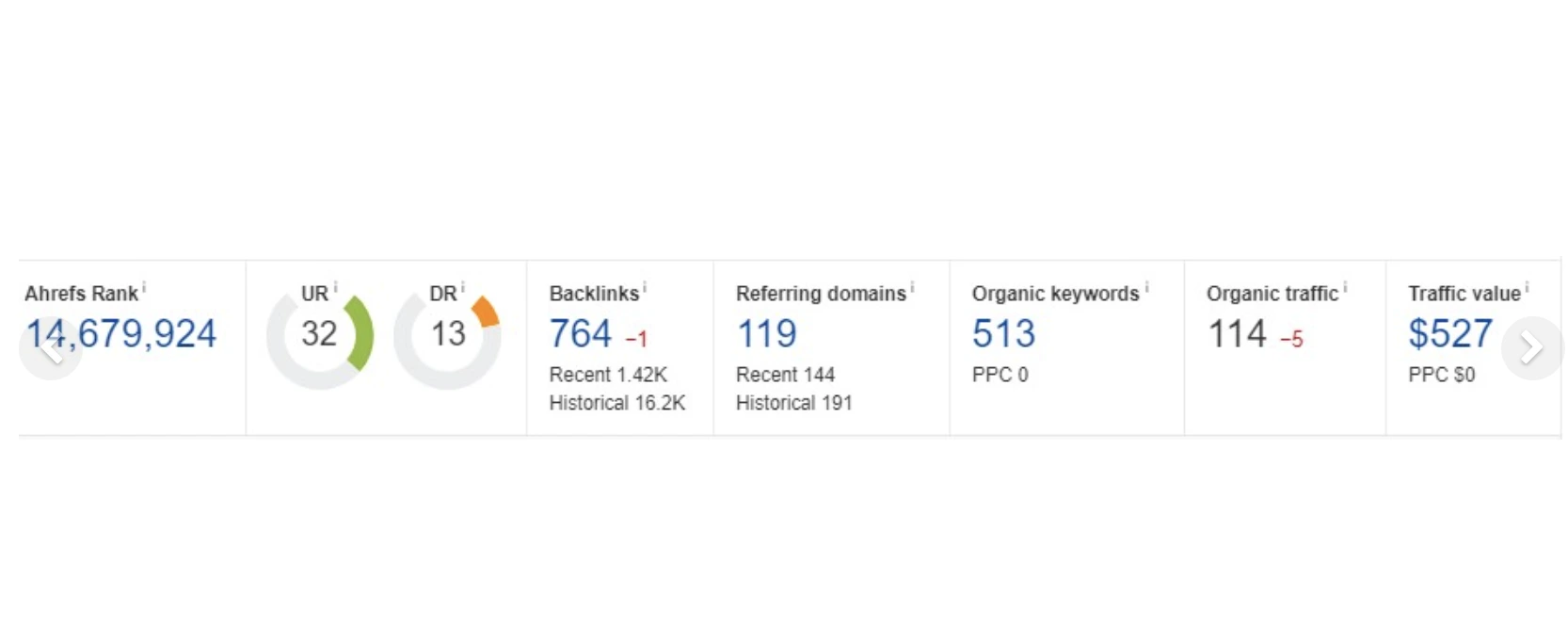1568x642 pixels.
Task: Click the Traffic value info icon
Action: (x=1527, y=287)
